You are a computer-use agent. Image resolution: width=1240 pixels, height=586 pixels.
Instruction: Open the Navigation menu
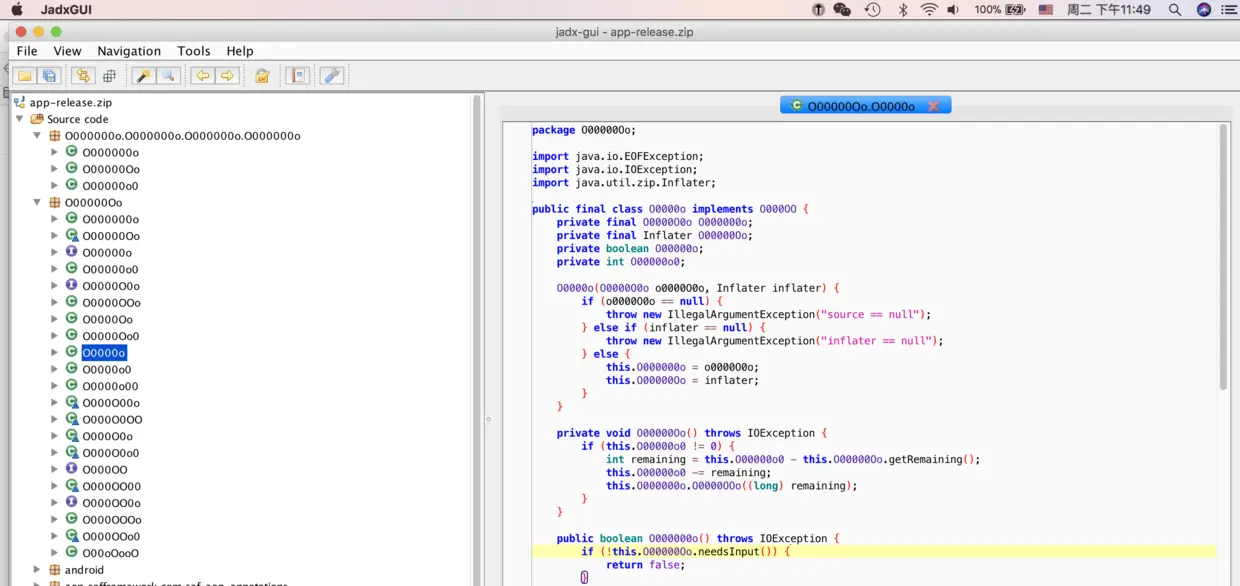click(129, 51)
